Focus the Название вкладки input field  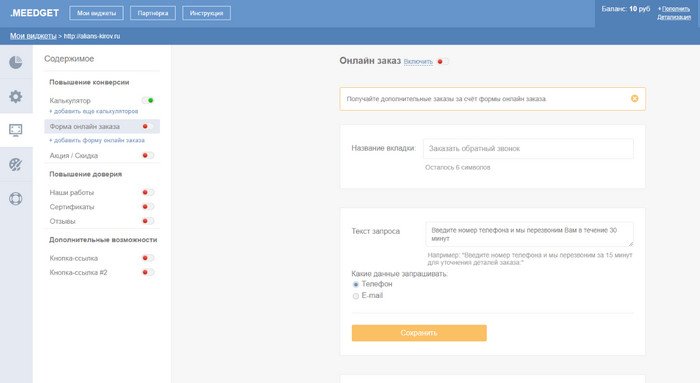pos(528,149)
